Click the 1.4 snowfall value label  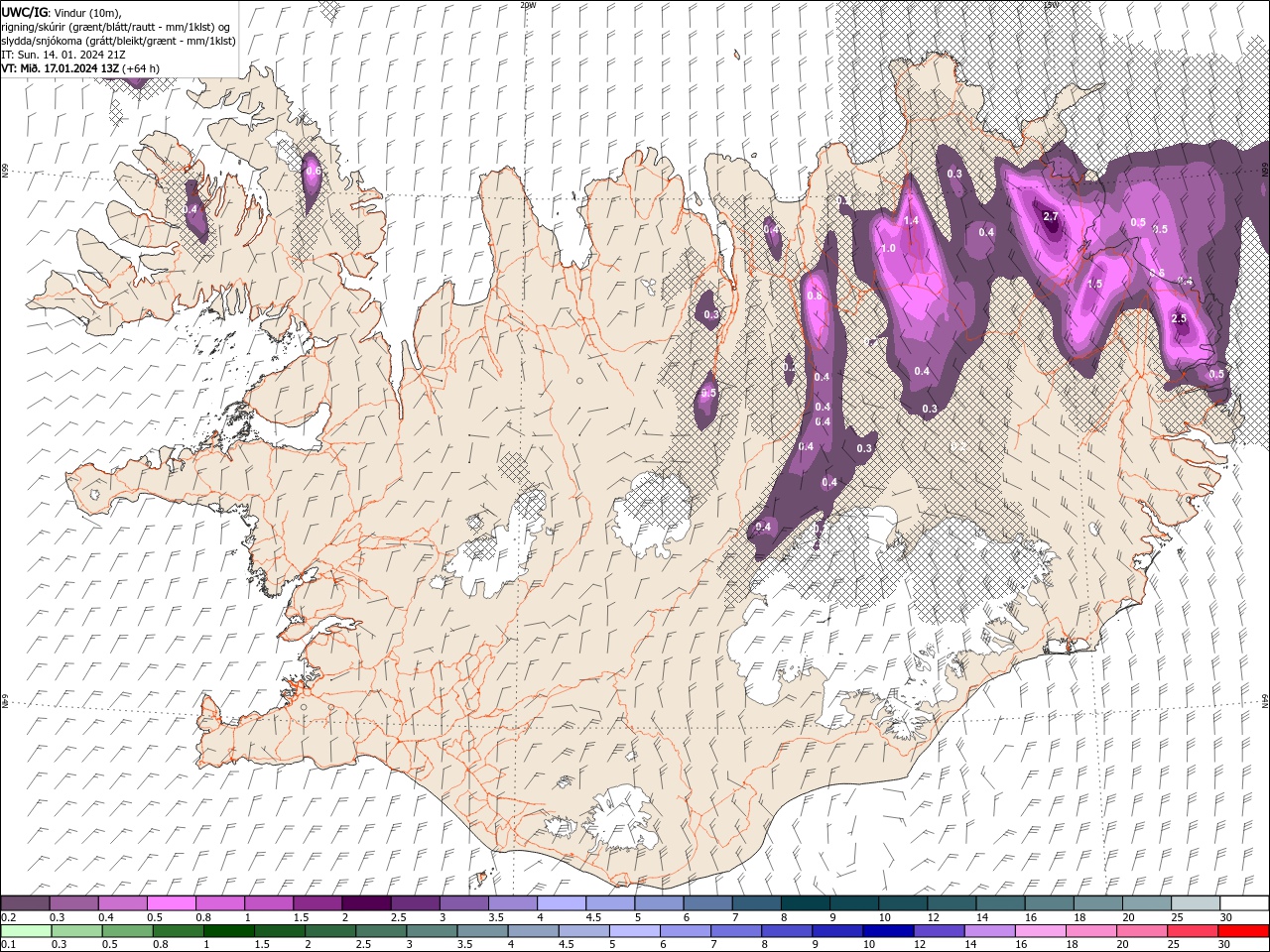(911, 220)
